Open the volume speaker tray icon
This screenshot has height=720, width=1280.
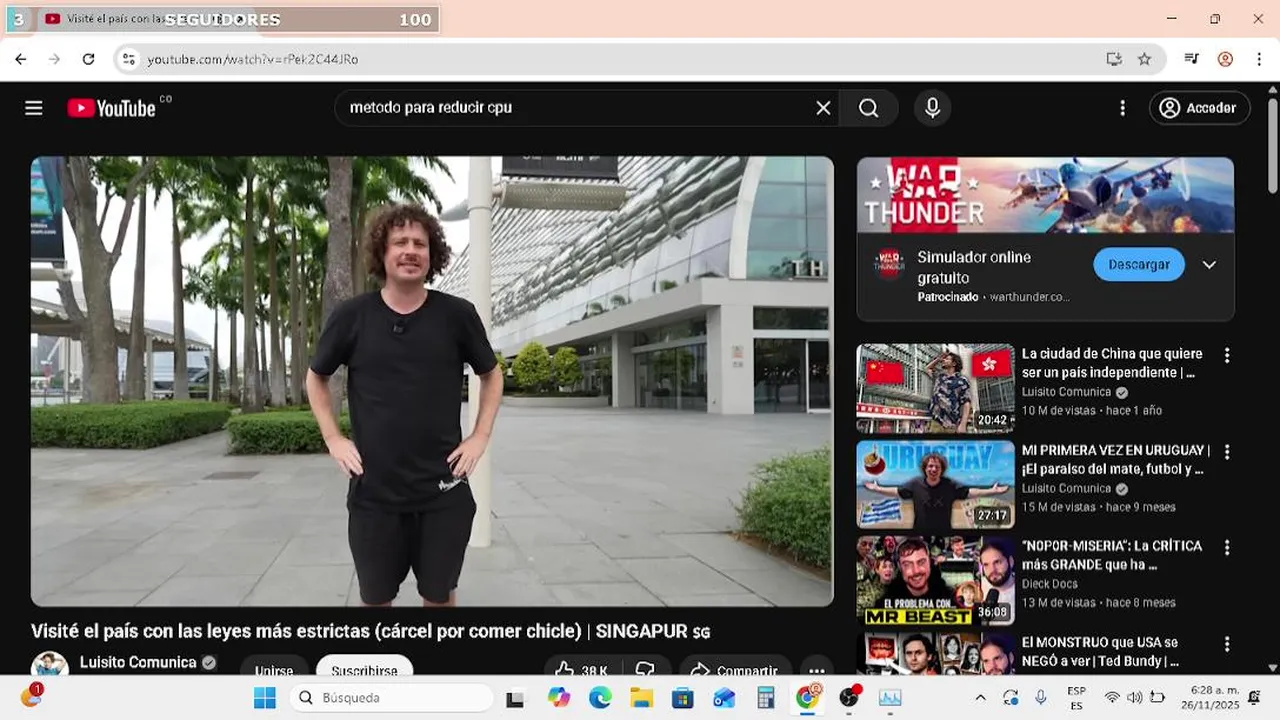point(1135,698)
